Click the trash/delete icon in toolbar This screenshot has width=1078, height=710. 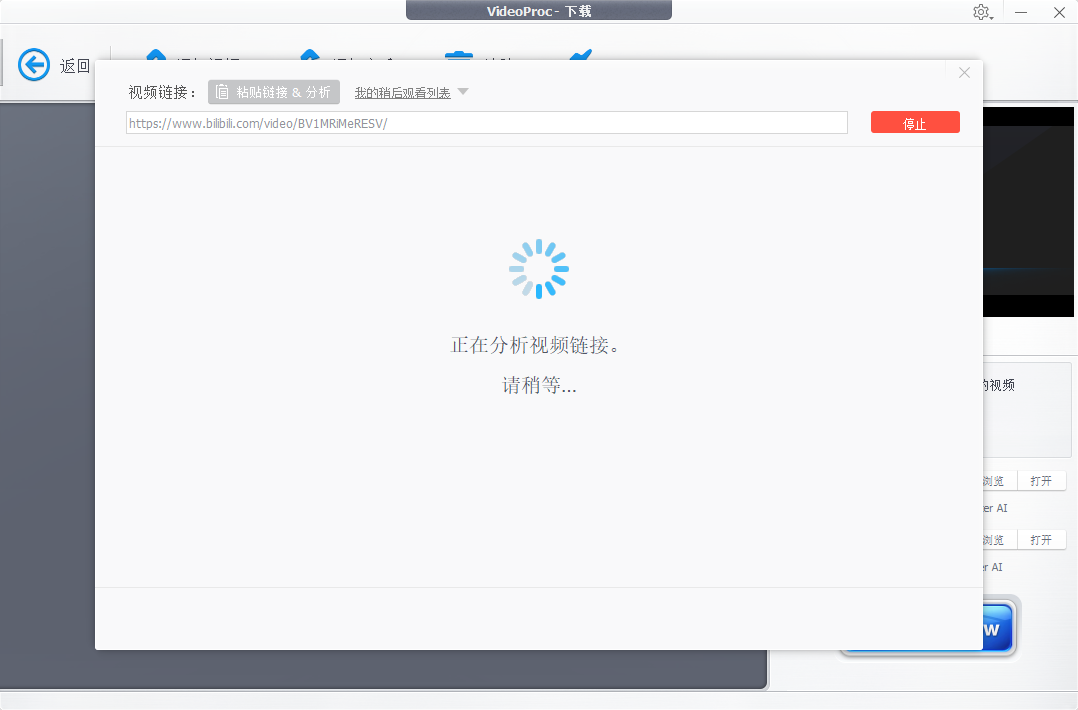coord(458,58)
